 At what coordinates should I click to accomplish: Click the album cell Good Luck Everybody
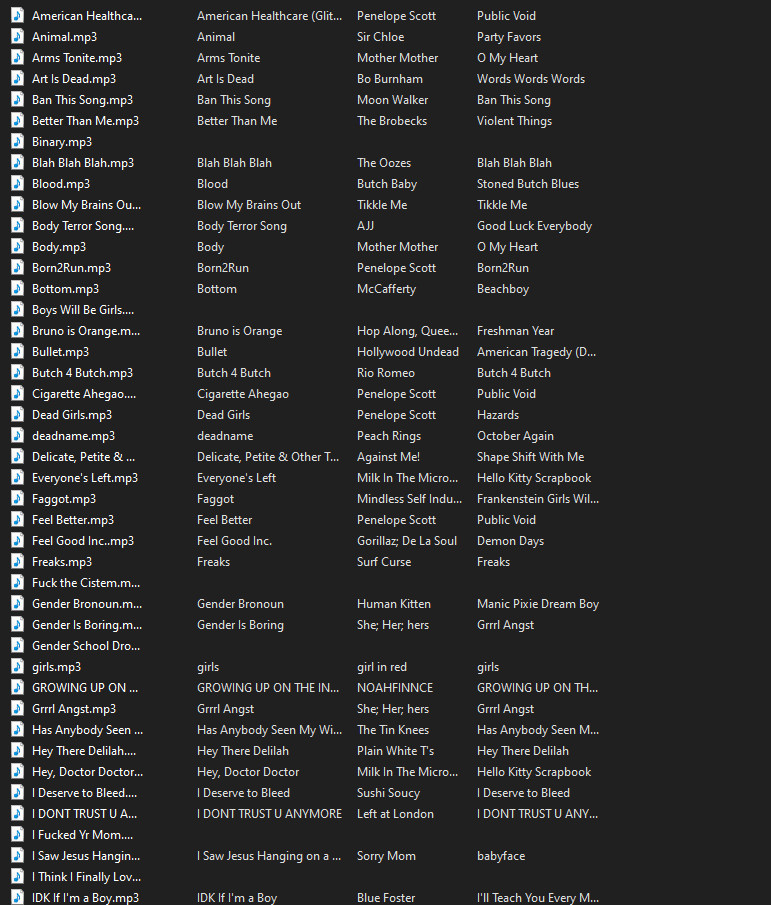pyautogui.click(x=534, y=226)
